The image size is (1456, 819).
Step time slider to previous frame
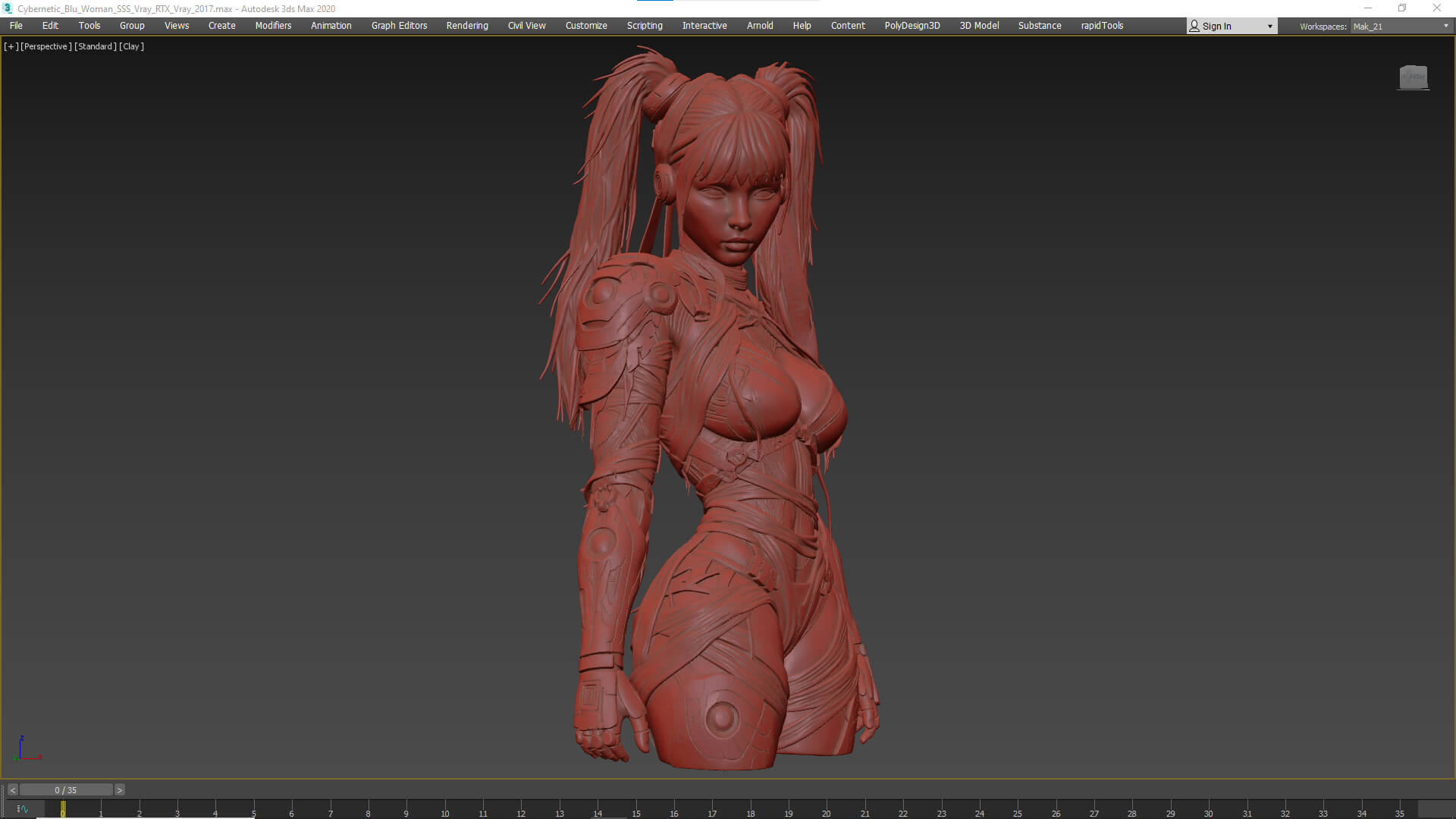(x=12, y=790)
